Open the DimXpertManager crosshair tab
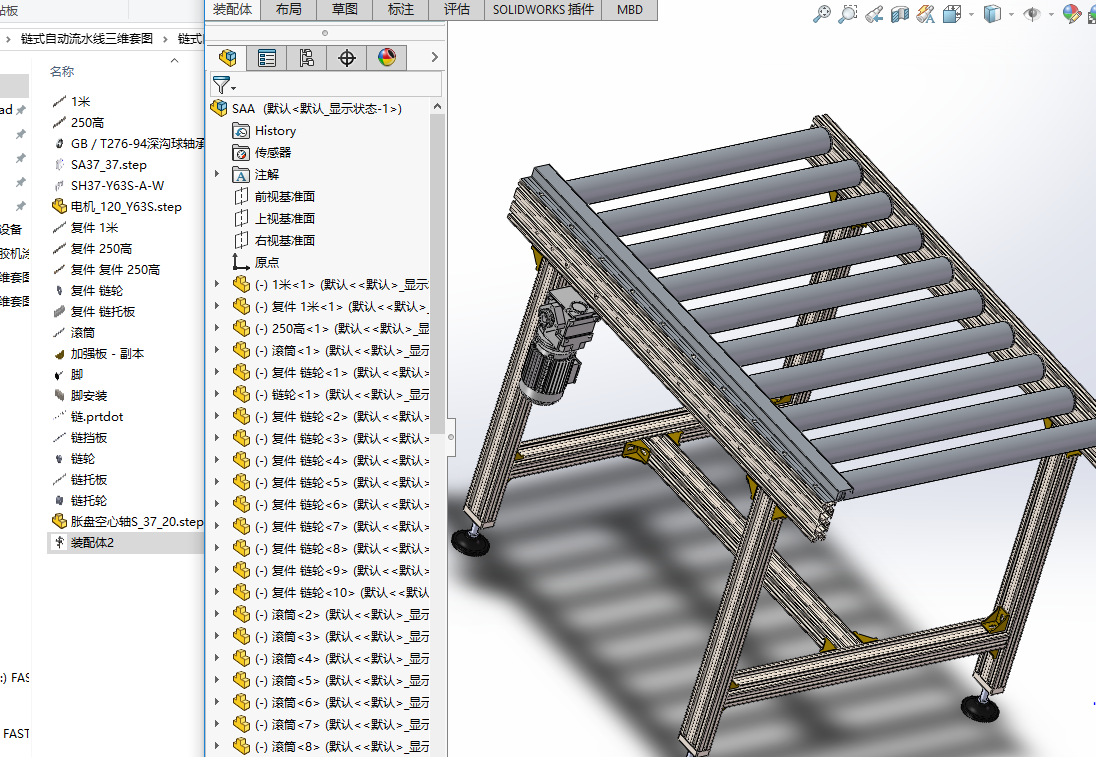This screenshot has width=1096, height=757. 347,58
